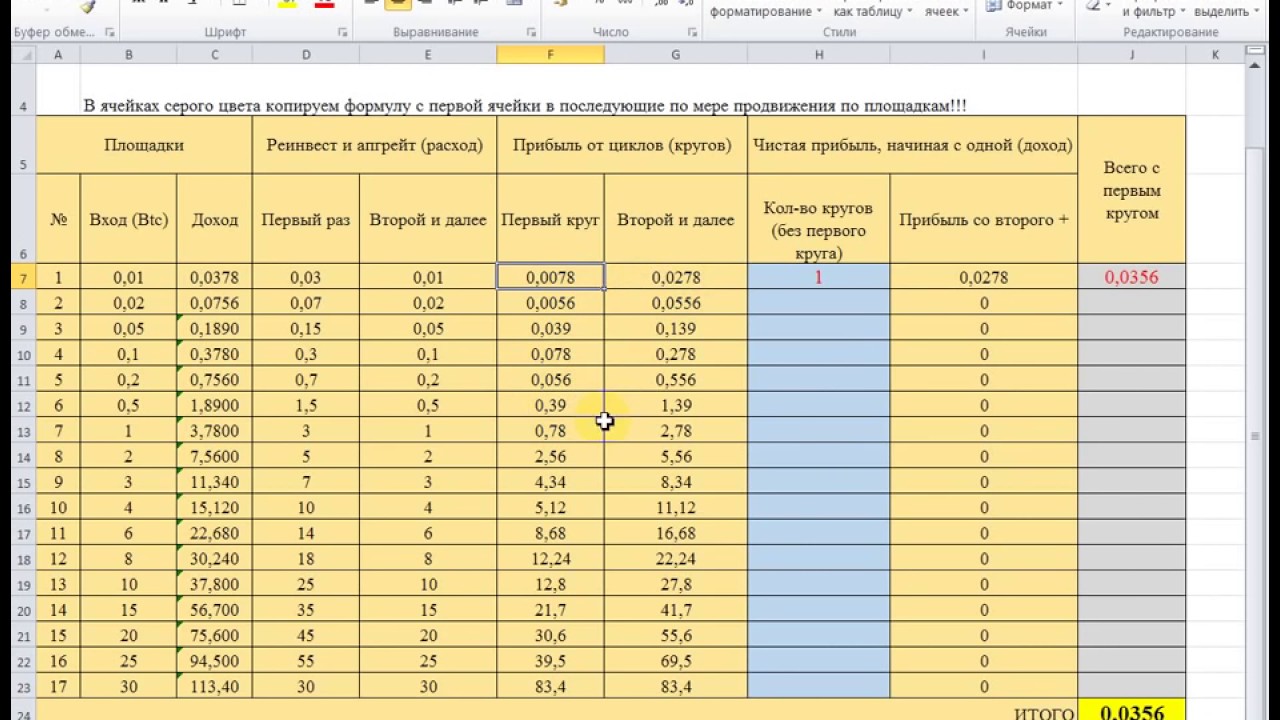
Task: Expand the сортировка и фильтр dropdown
Action: click(x=1182, y=12)
